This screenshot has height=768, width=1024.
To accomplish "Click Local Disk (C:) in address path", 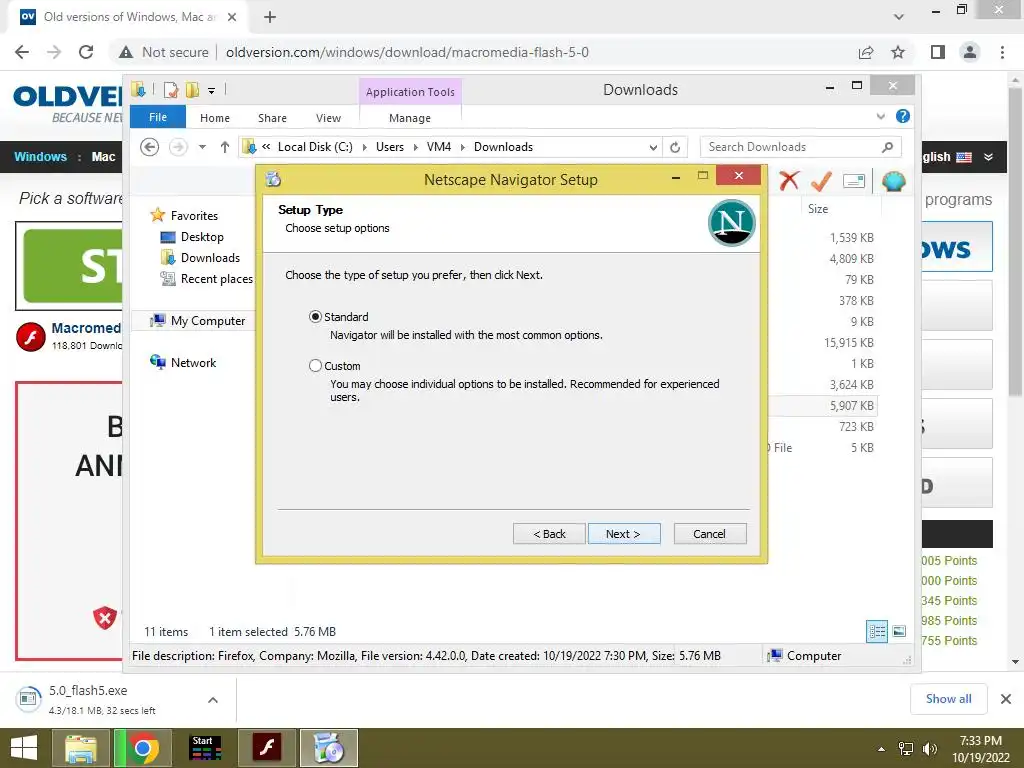I will pos(315,147).
